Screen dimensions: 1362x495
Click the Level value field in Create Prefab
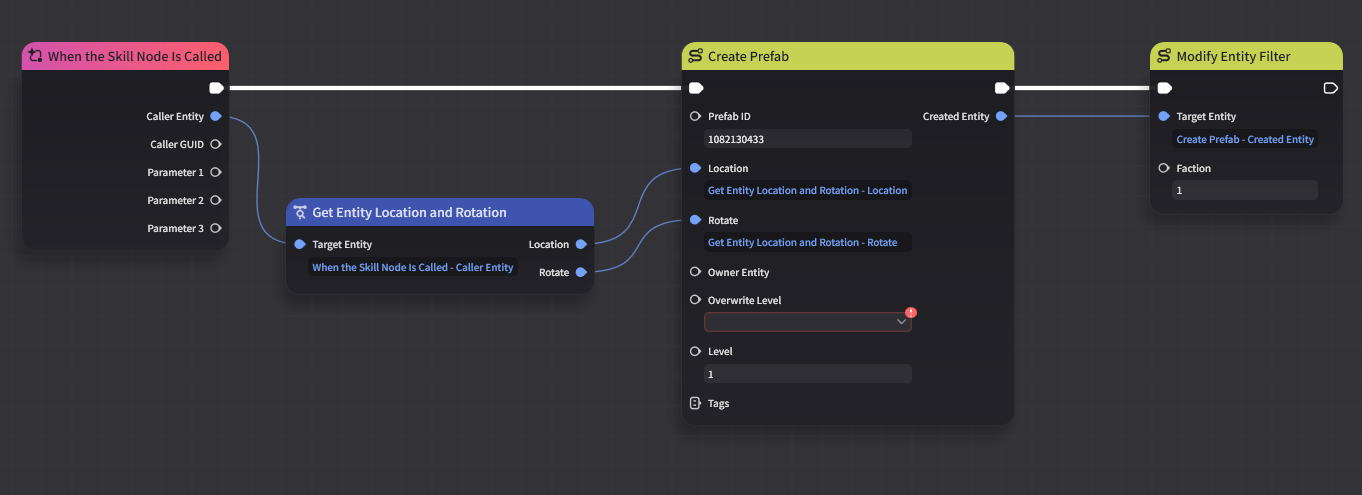[x=808, y=374]
